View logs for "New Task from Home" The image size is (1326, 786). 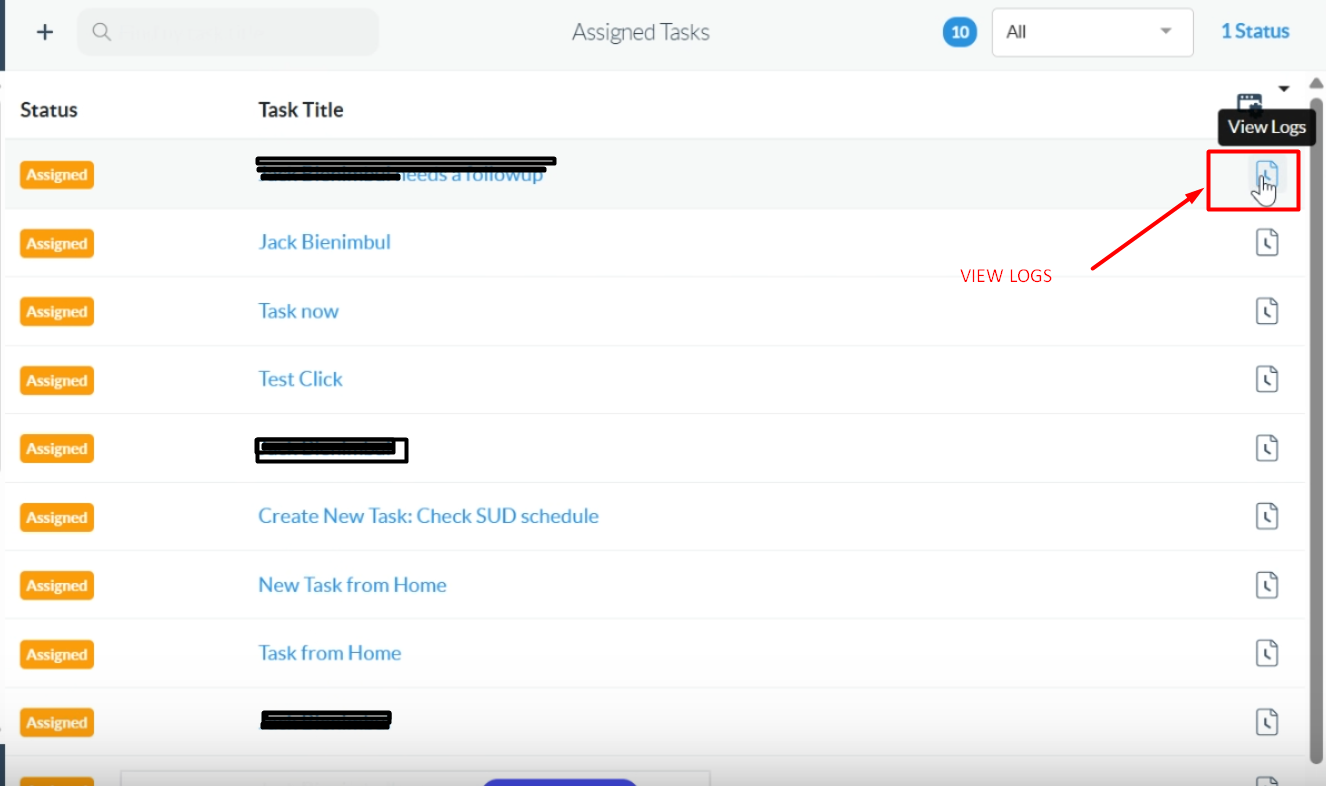(1267, 585)
